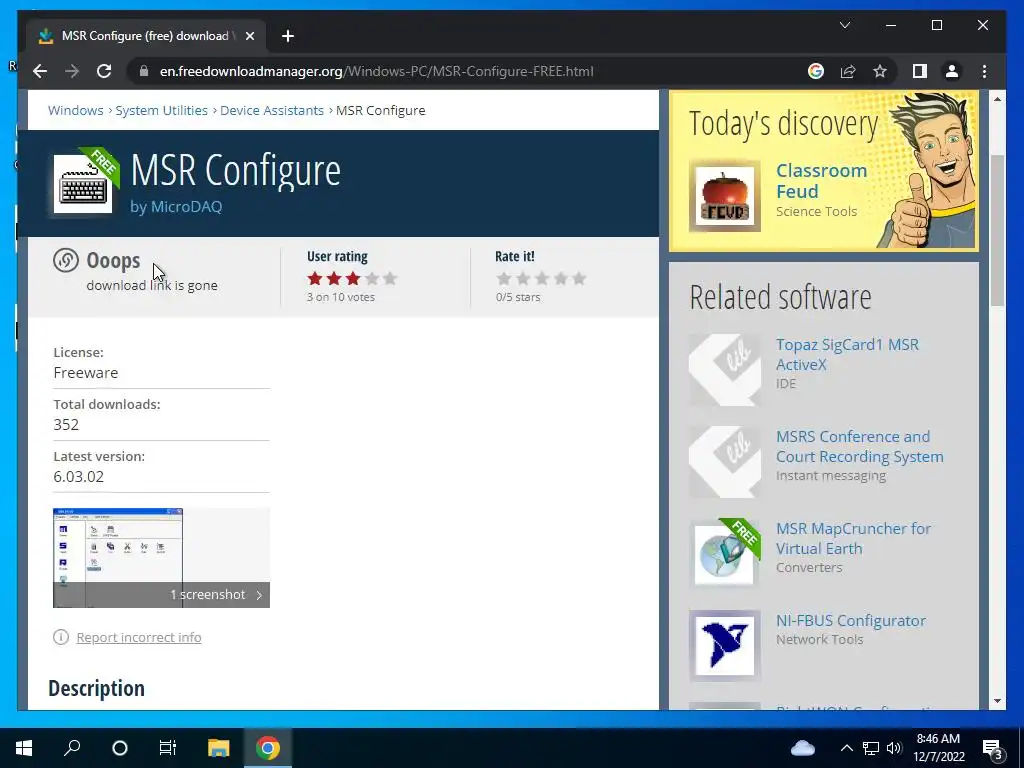The image size is (1024, 768).
Task: Open MSRS Conference and Court Recording System
Action: tap(859, 447)
